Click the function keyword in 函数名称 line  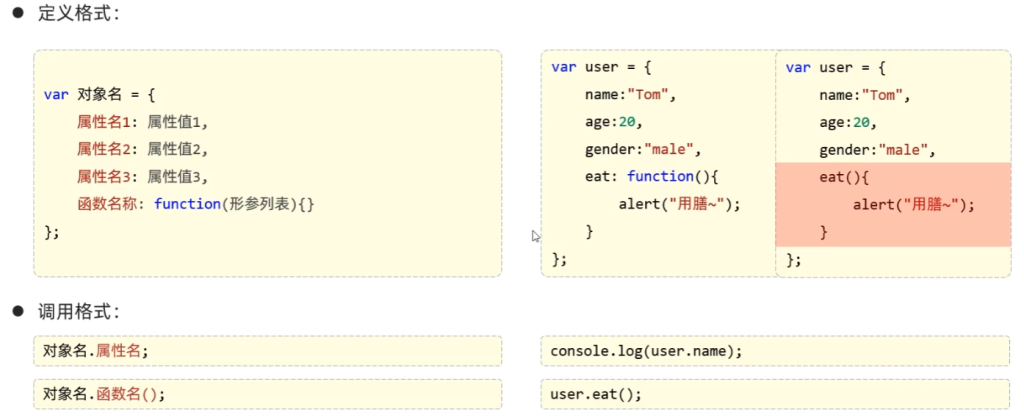tap(187, 204)
